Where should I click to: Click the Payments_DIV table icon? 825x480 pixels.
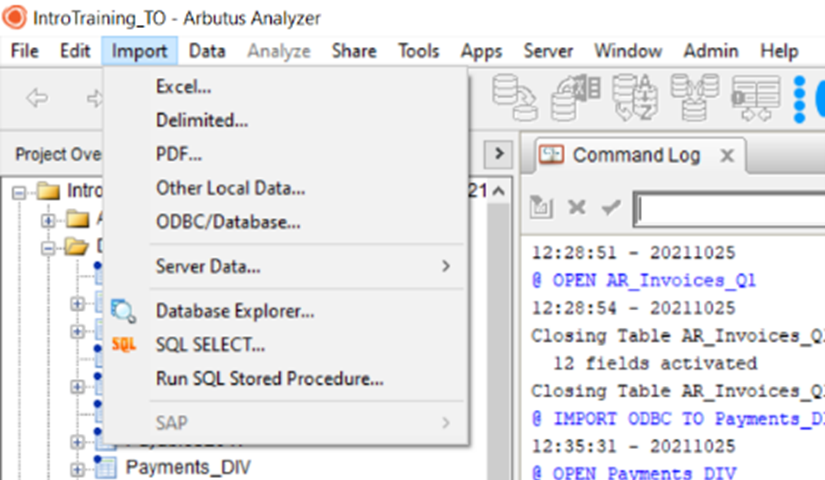(x=106, y=466)
